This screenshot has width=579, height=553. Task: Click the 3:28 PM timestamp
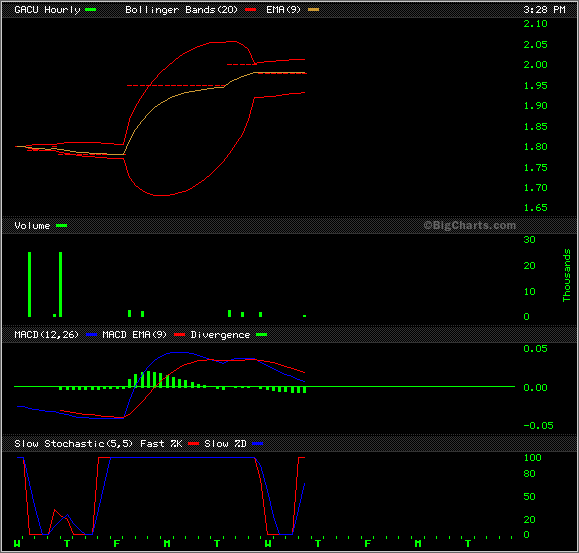pyautogui.click(x=544, y=10)
